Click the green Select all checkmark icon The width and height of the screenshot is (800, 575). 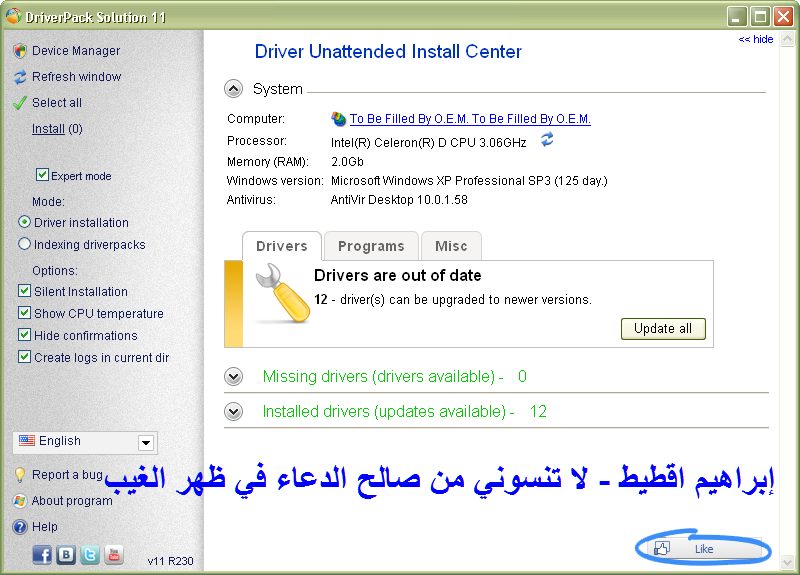tap(20, 103)
